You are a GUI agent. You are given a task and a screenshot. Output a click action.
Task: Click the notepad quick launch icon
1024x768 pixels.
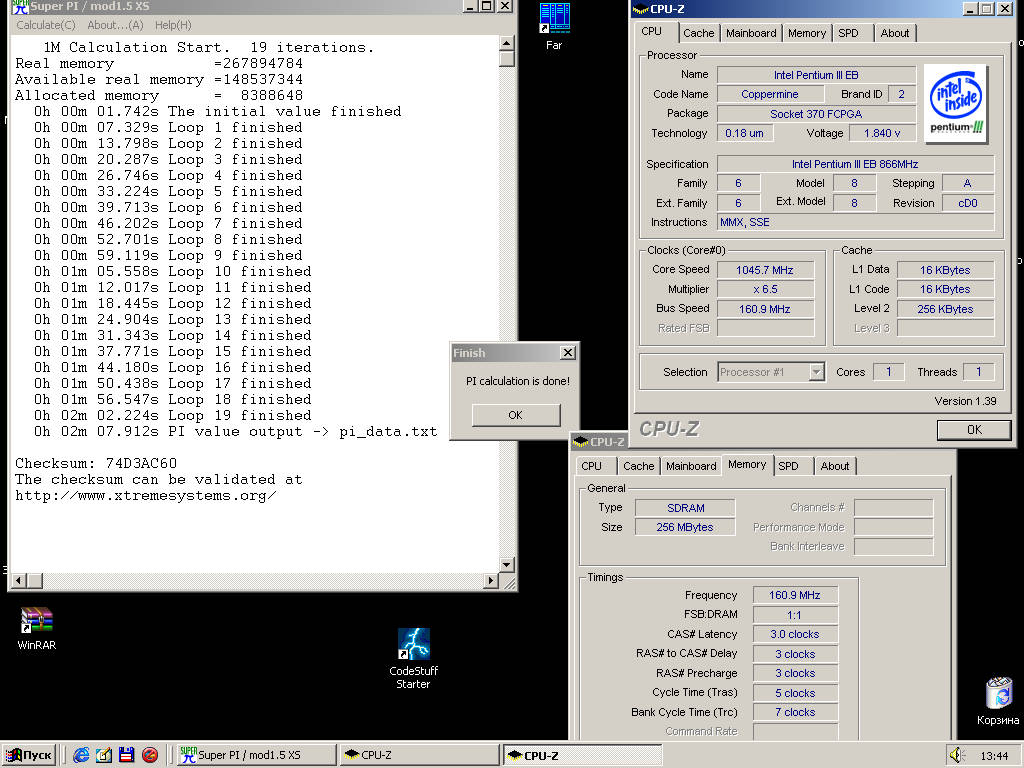point(104,755)
